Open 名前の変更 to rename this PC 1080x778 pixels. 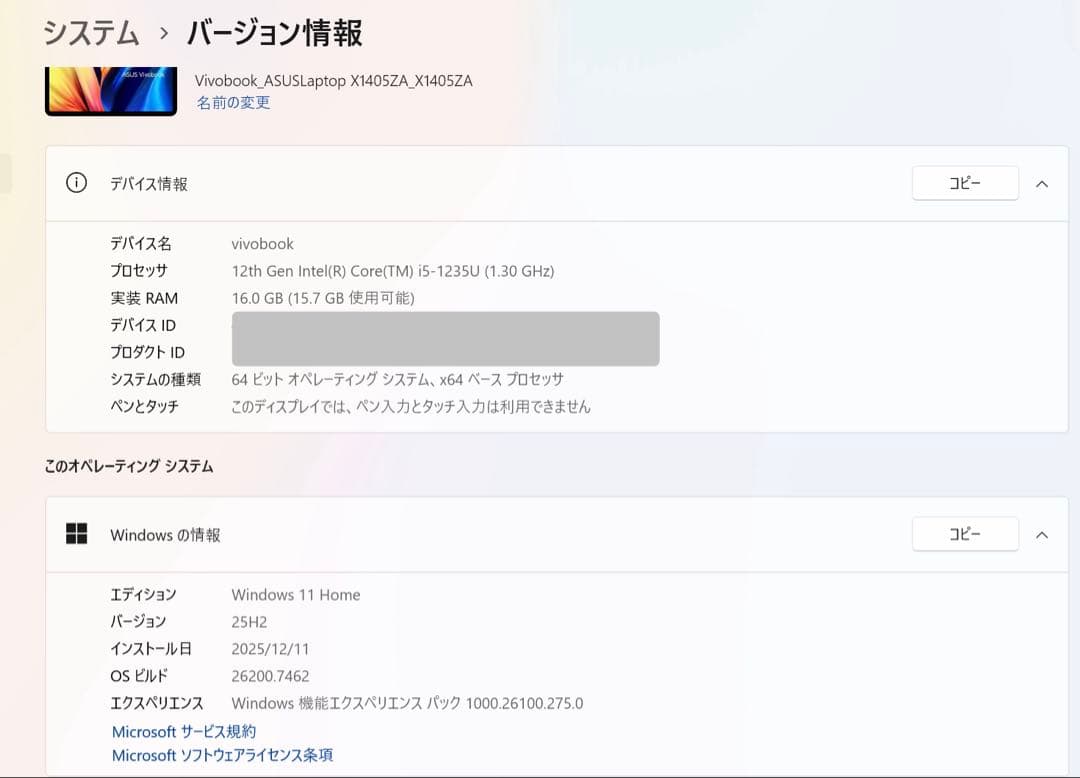pyautogui.click(x=232, y=103)
